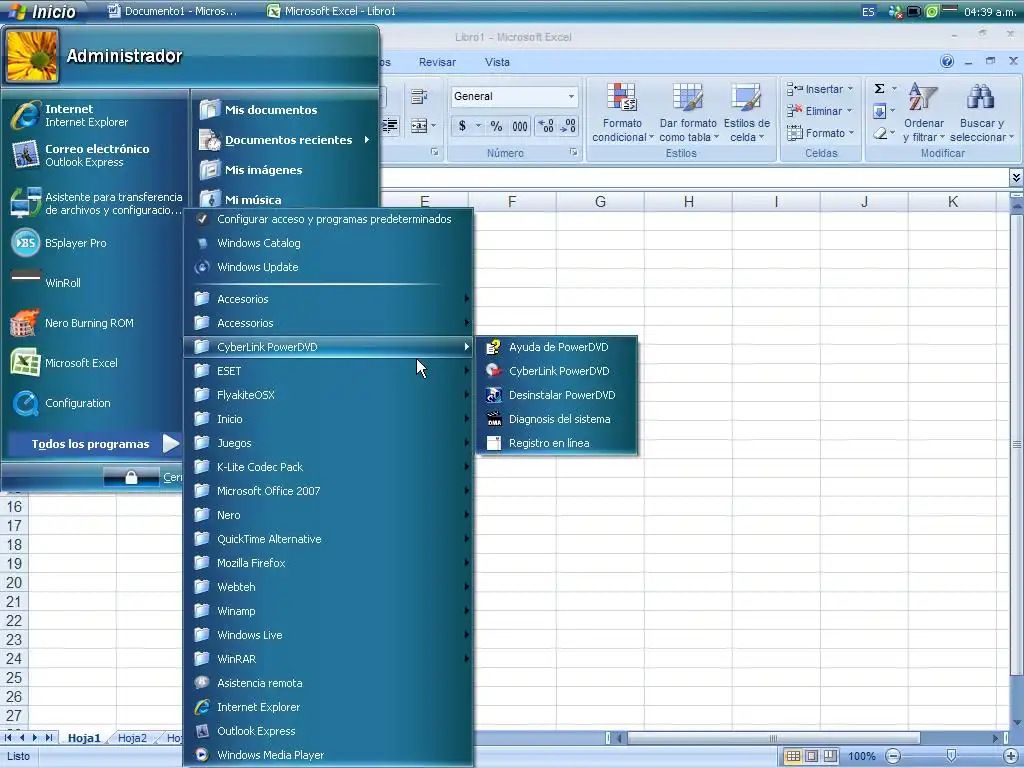The width and height of the screenshot is (1024, 768).
Task: Apply thousands separator style (000)
Action: coord(520,126)
